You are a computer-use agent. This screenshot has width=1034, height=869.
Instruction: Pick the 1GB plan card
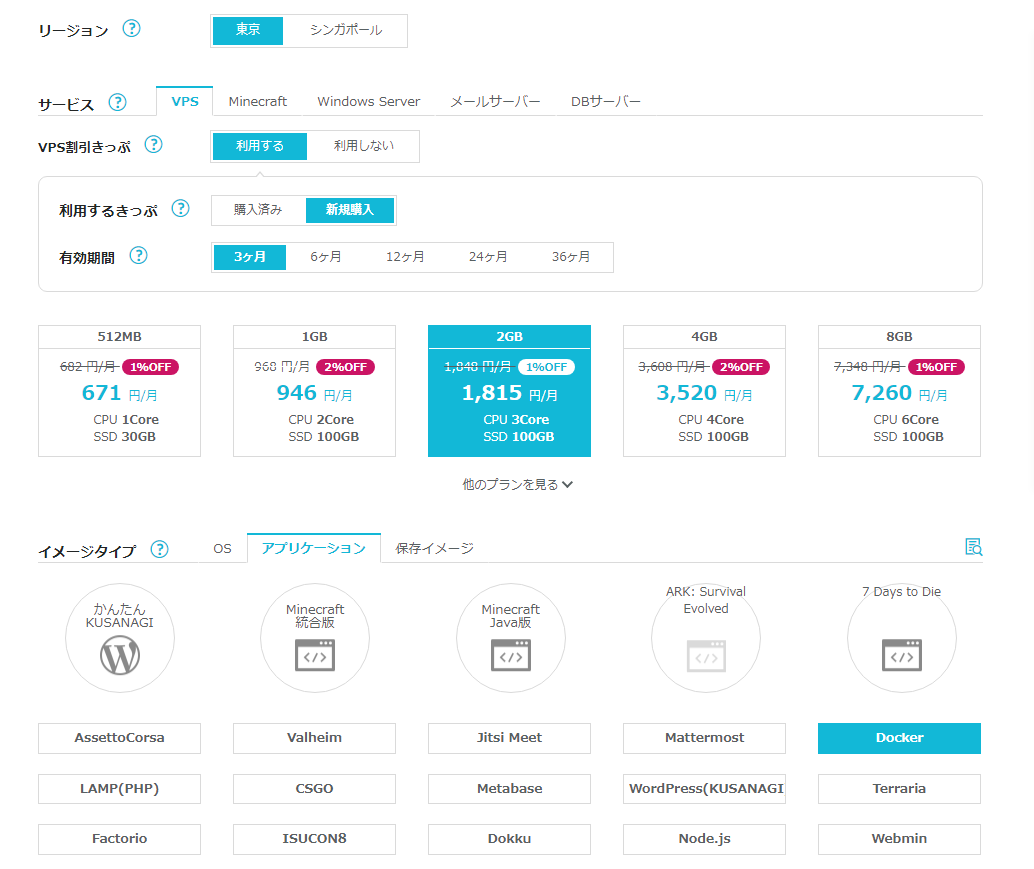tap(315, 390)
